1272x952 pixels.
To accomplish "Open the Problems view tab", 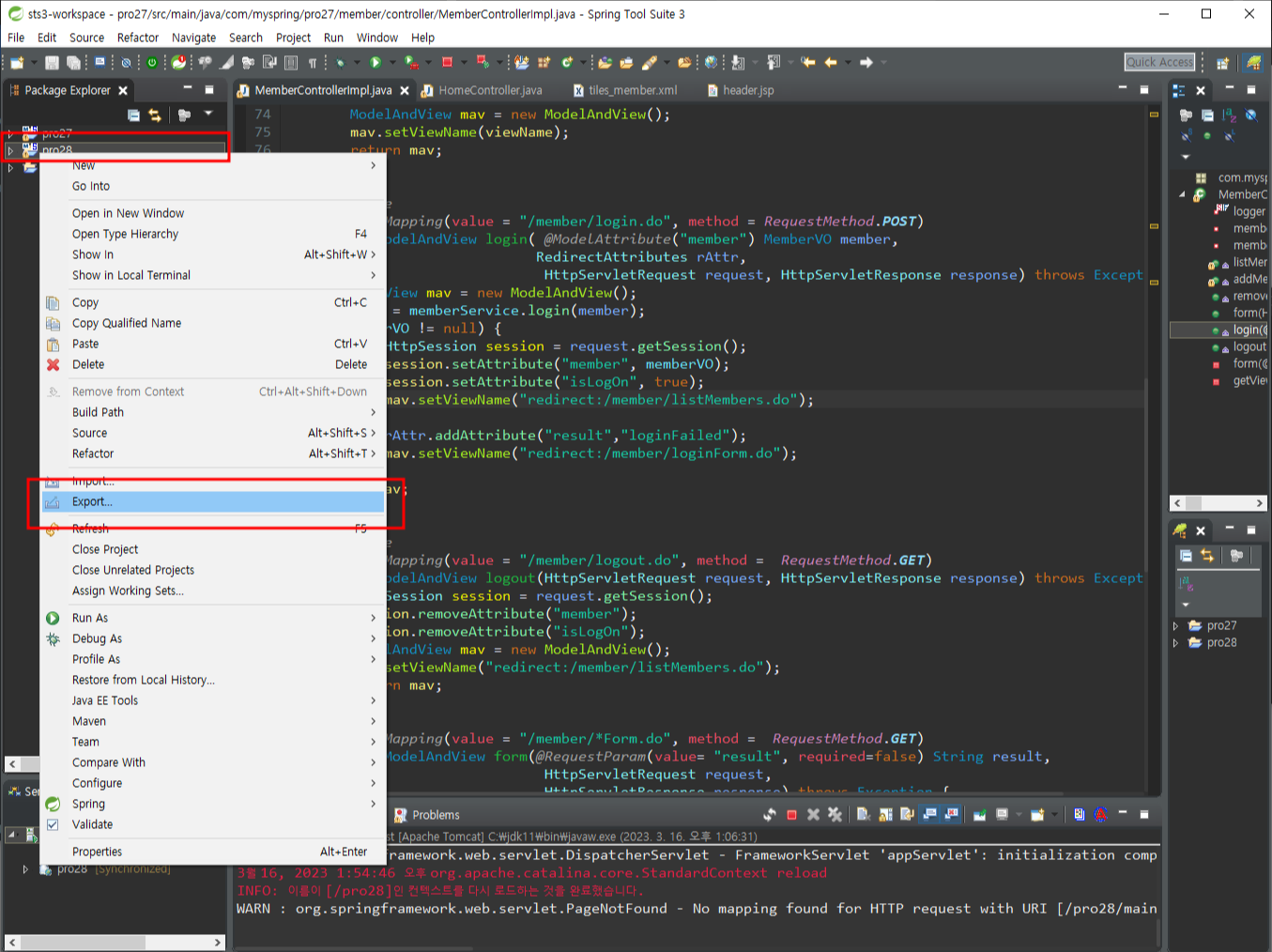I will click(427, 815).
